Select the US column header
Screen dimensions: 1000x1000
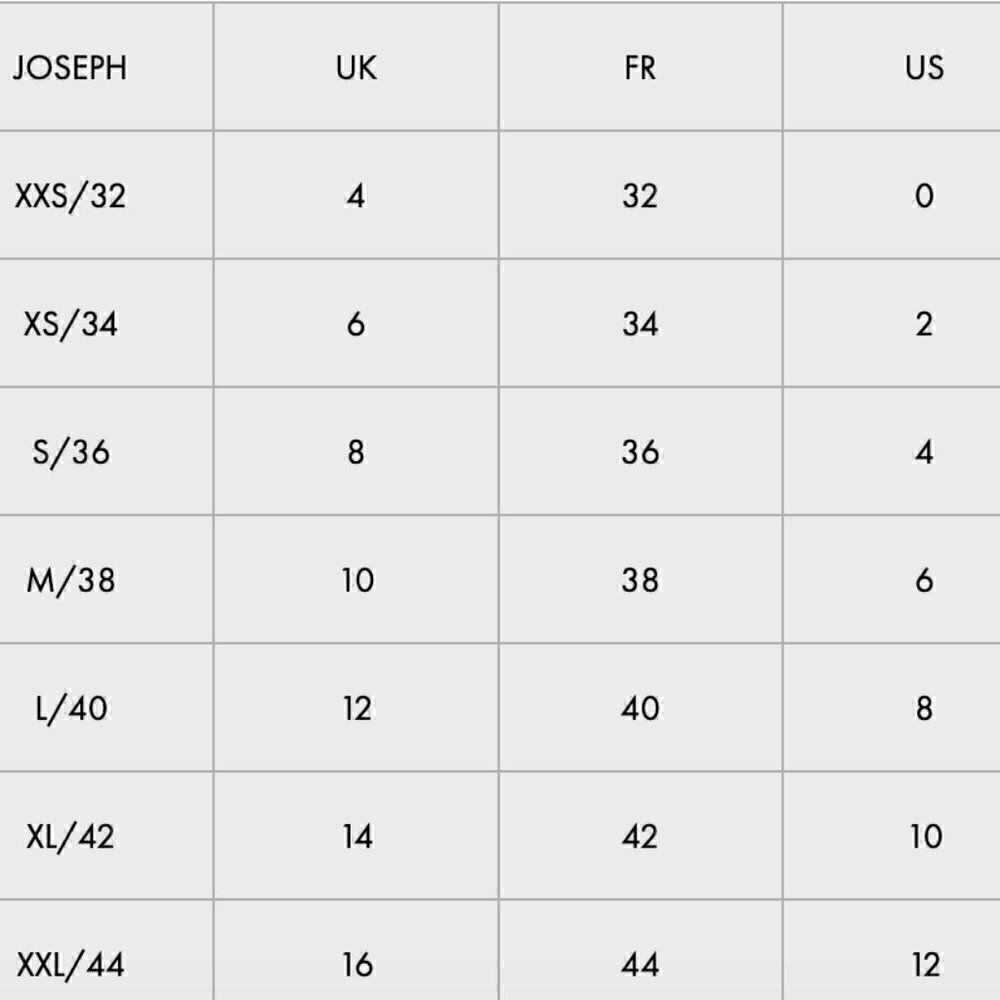[x=924, y=68]
